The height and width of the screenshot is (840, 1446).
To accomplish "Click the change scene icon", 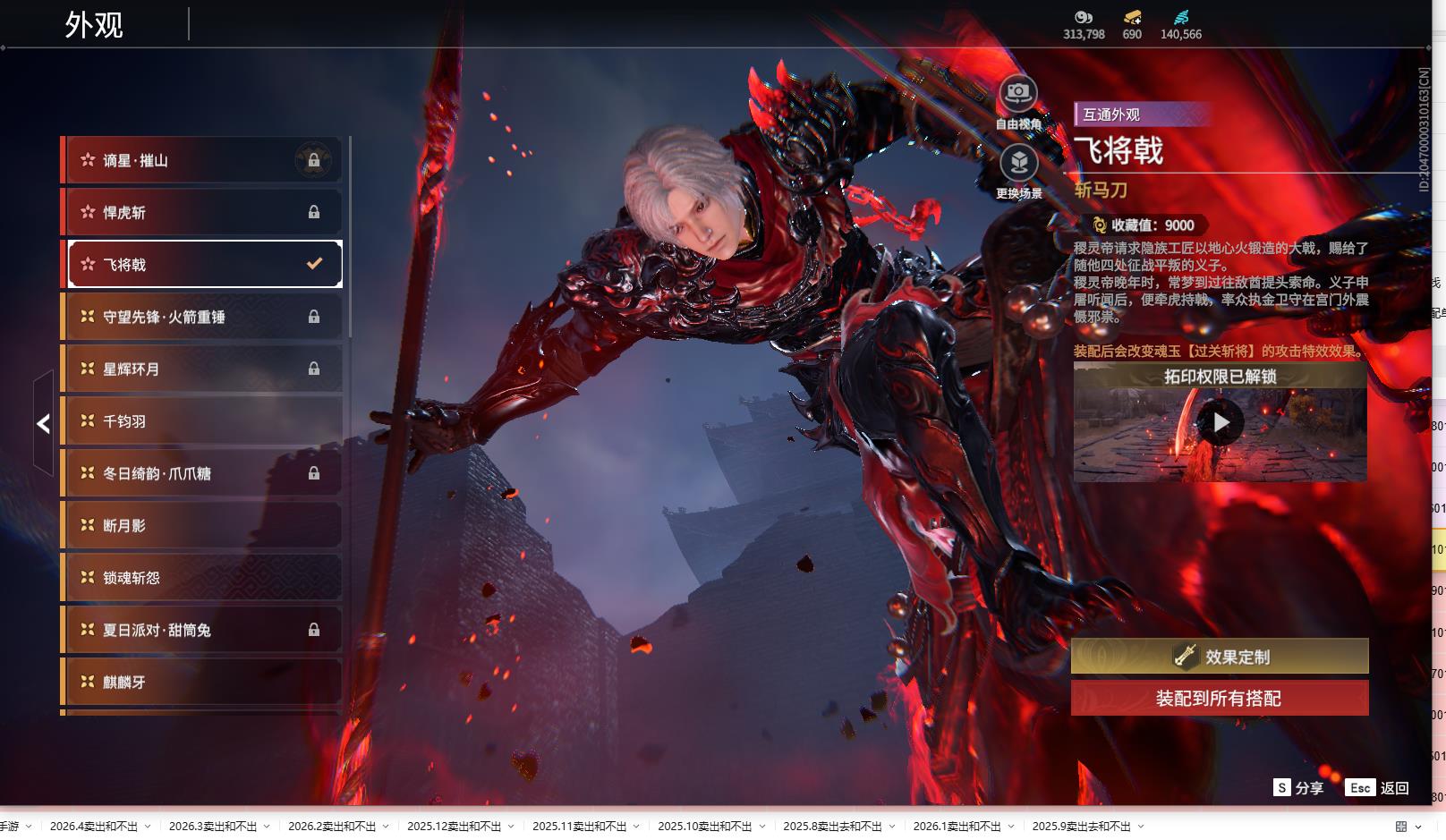I will [x=1018, y=163].
